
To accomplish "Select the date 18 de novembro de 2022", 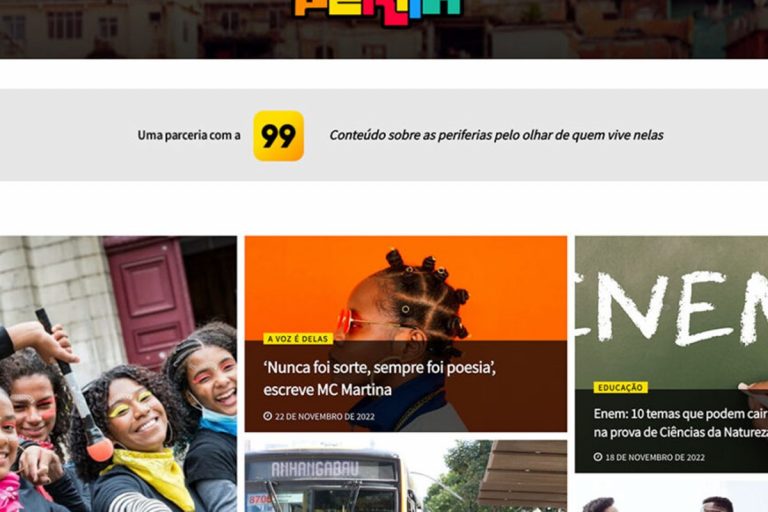I will pyautogui.click(x=655, y=457).
